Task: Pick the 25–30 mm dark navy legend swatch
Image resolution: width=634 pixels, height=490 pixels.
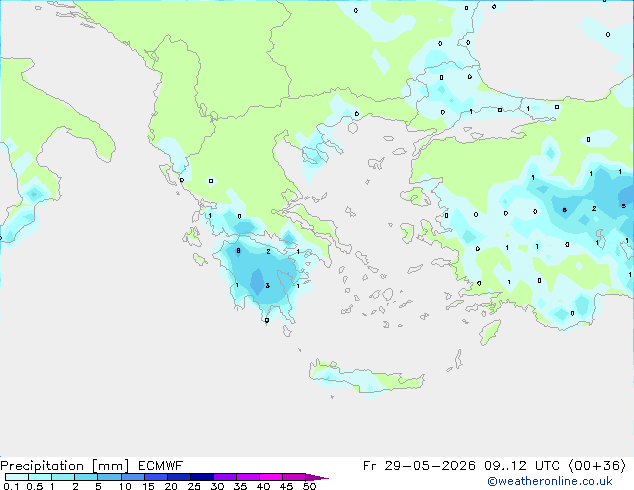Action: pos(202,477)
